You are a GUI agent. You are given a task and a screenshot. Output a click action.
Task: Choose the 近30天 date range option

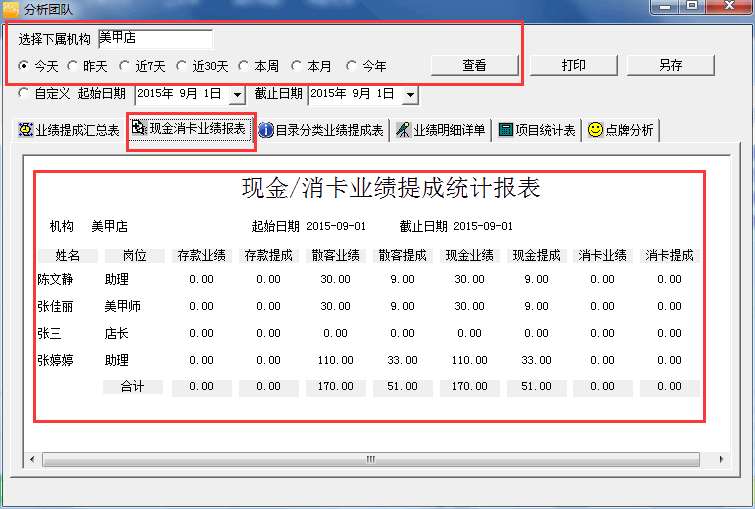click(181, 65)
